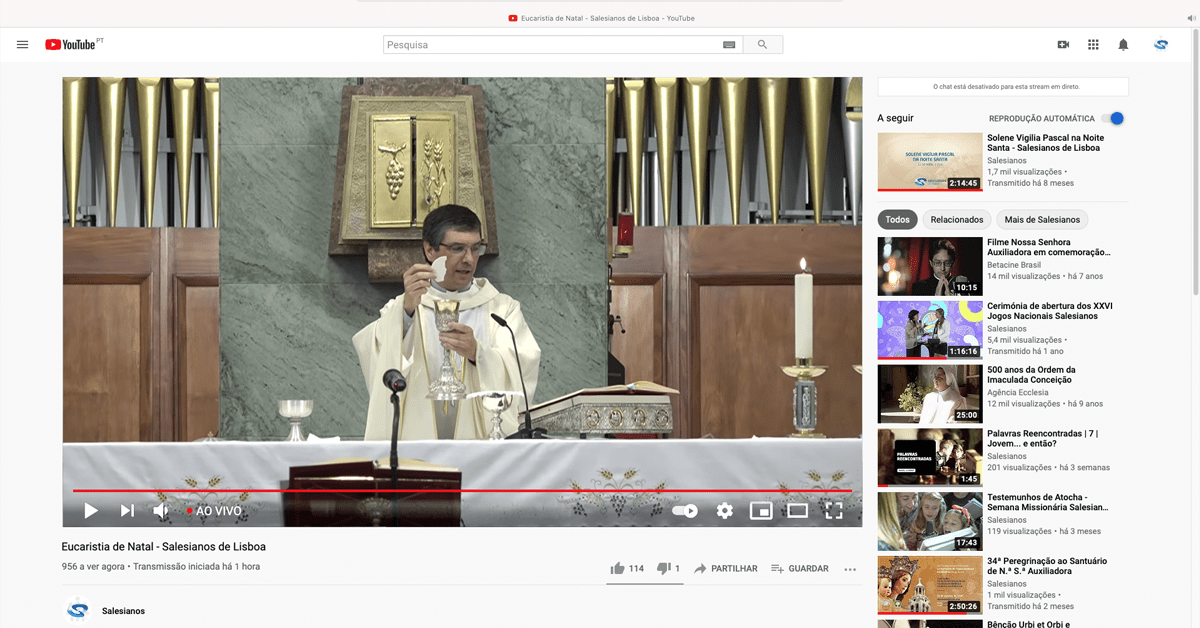Click the Agência Ecclesia channel name

point(1016,392)
